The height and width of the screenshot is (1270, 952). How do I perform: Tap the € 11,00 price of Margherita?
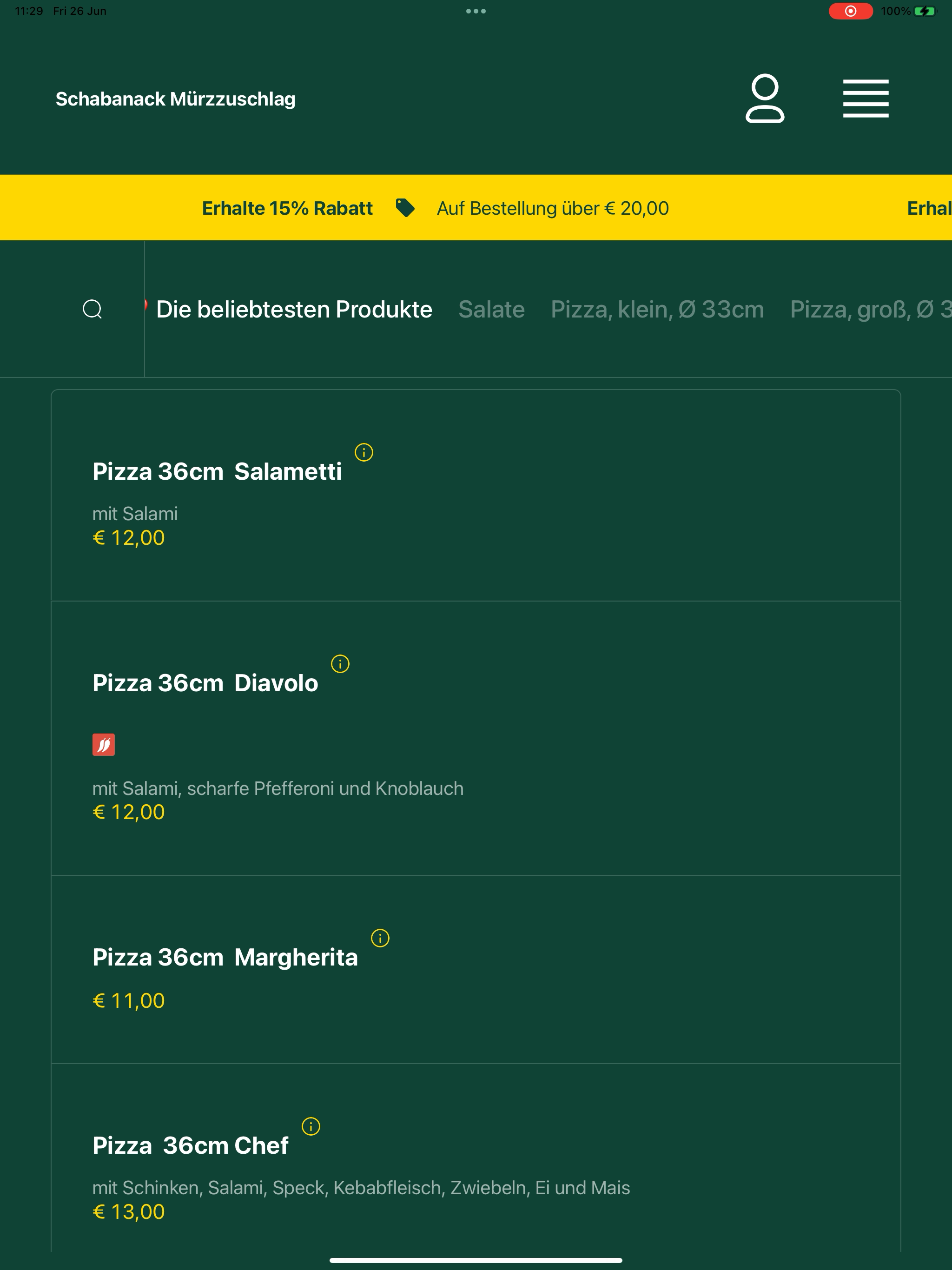pos(129,1001)
